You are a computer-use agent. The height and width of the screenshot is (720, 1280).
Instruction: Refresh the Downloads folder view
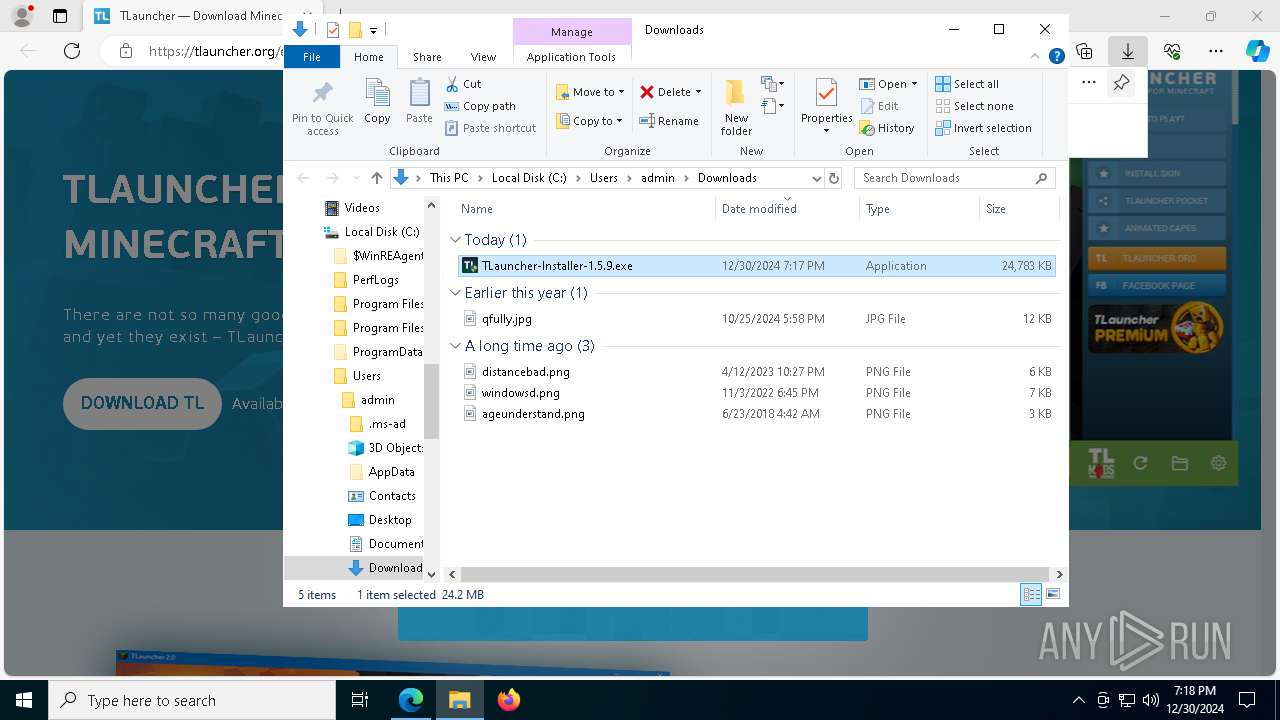click(834, 178)
